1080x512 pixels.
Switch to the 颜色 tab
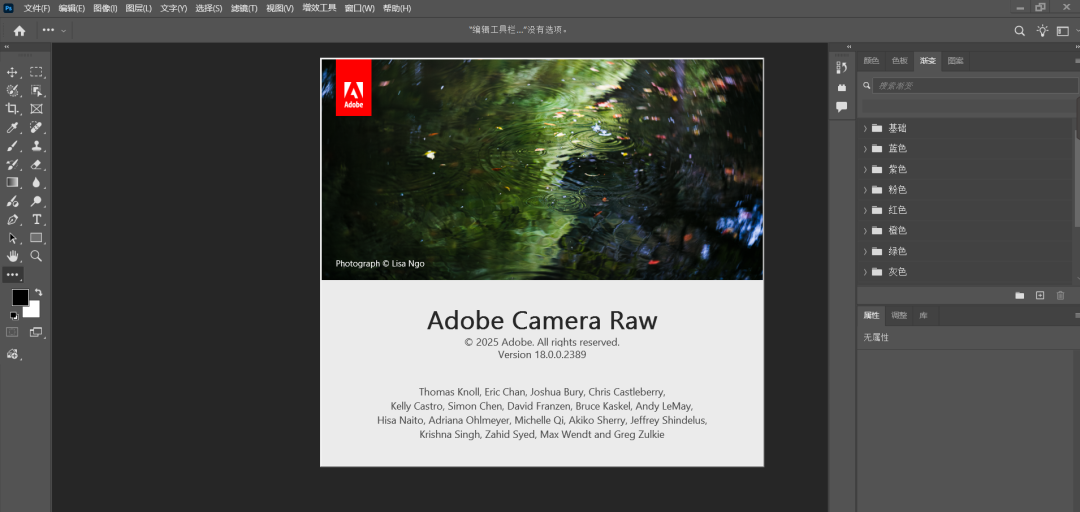871,61
